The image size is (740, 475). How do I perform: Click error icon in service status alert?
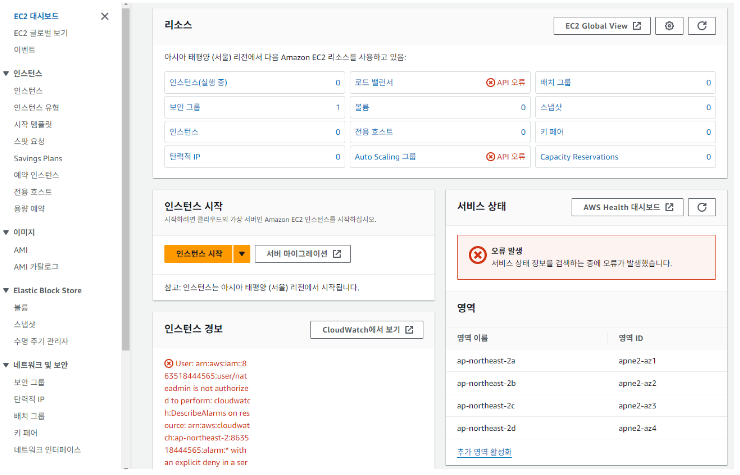tap(478, 256)
